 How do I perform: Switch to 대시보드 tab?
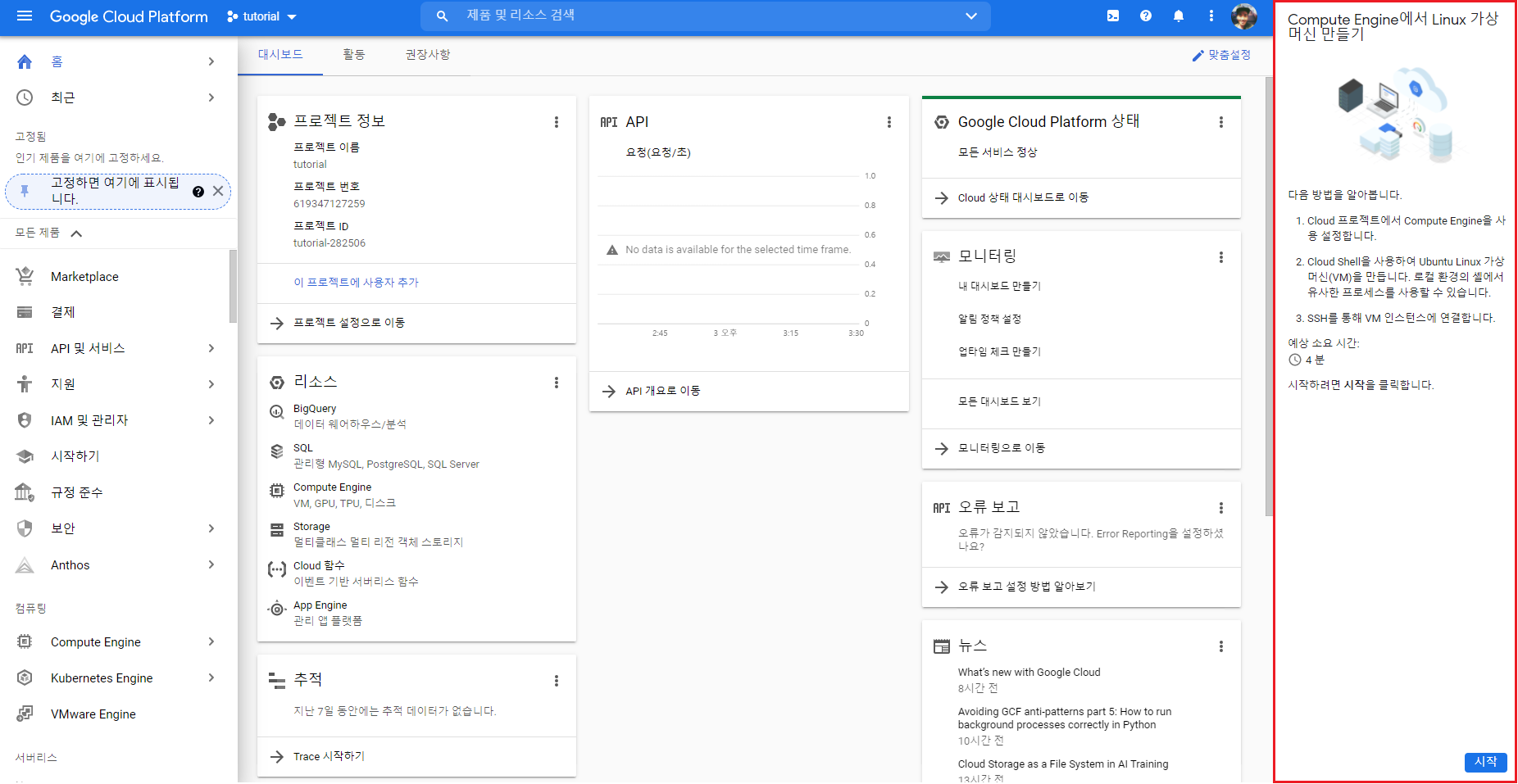(x=280, y=55)
